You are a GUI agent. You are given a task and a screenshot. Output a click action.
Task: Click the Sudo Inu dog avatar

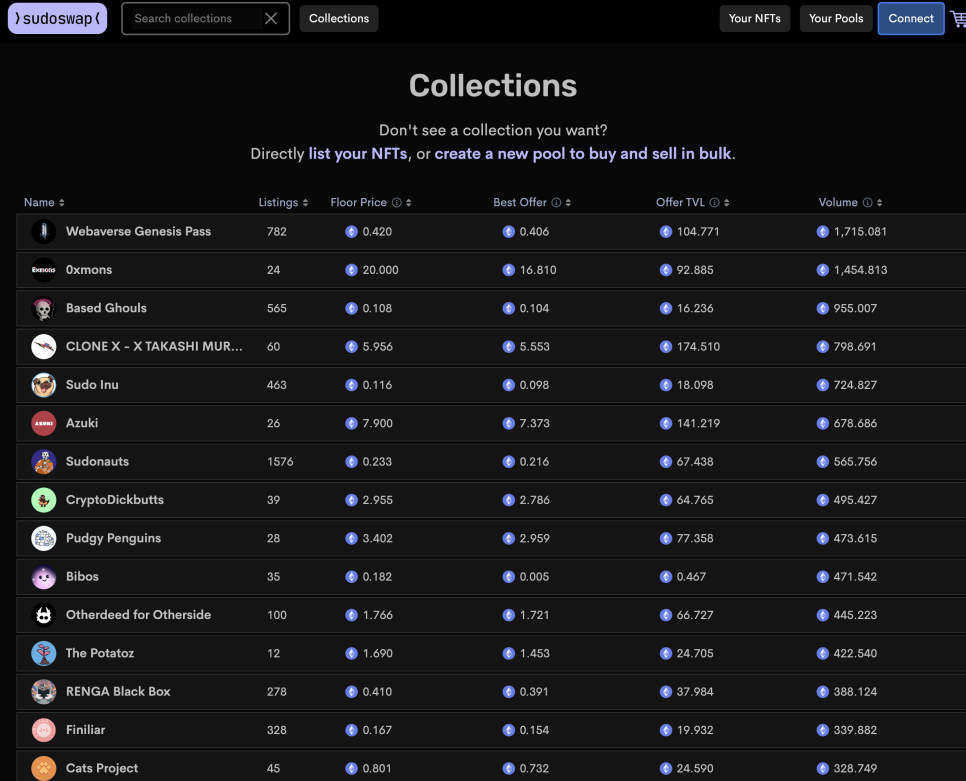(44, 385)
